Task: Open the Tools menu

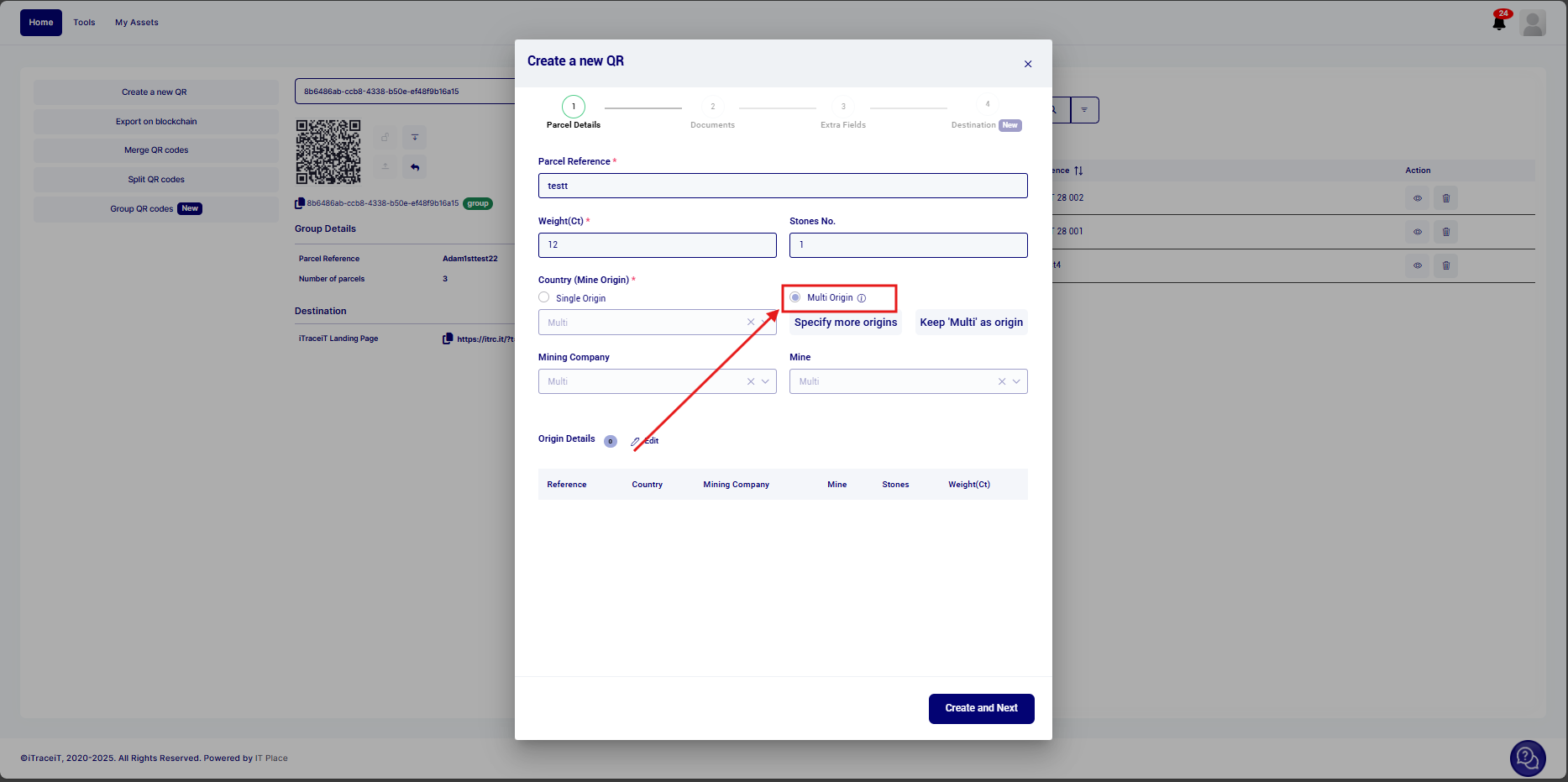Action: (x=84, y=23)
